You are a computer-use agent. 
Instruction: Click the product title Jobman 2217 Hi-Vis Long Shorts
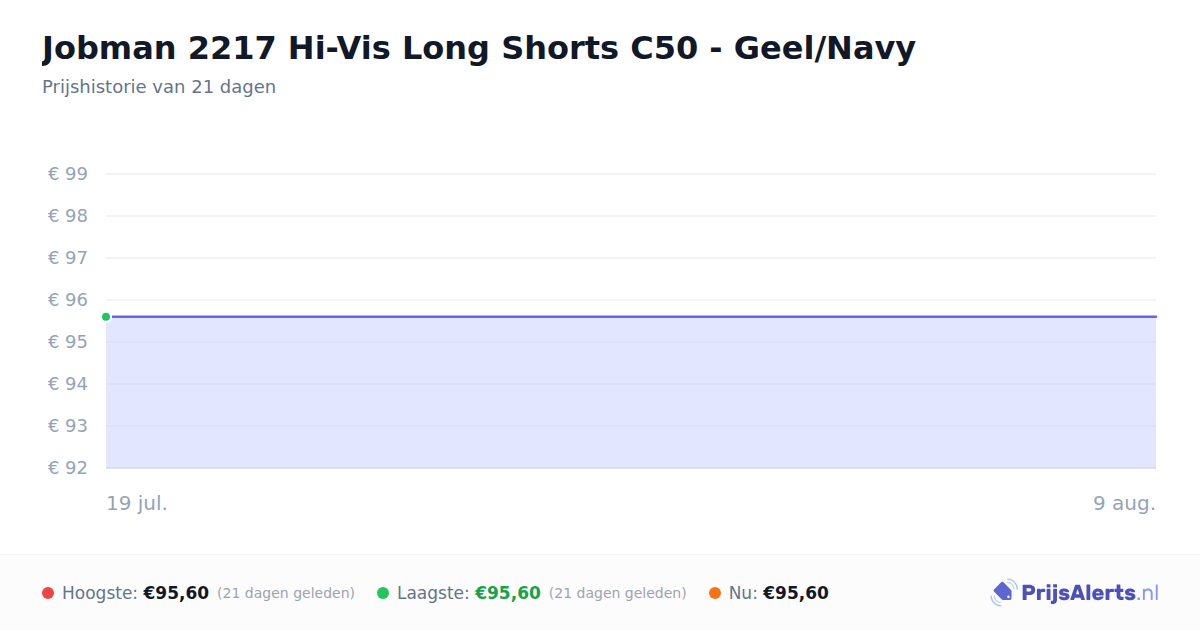479,48
